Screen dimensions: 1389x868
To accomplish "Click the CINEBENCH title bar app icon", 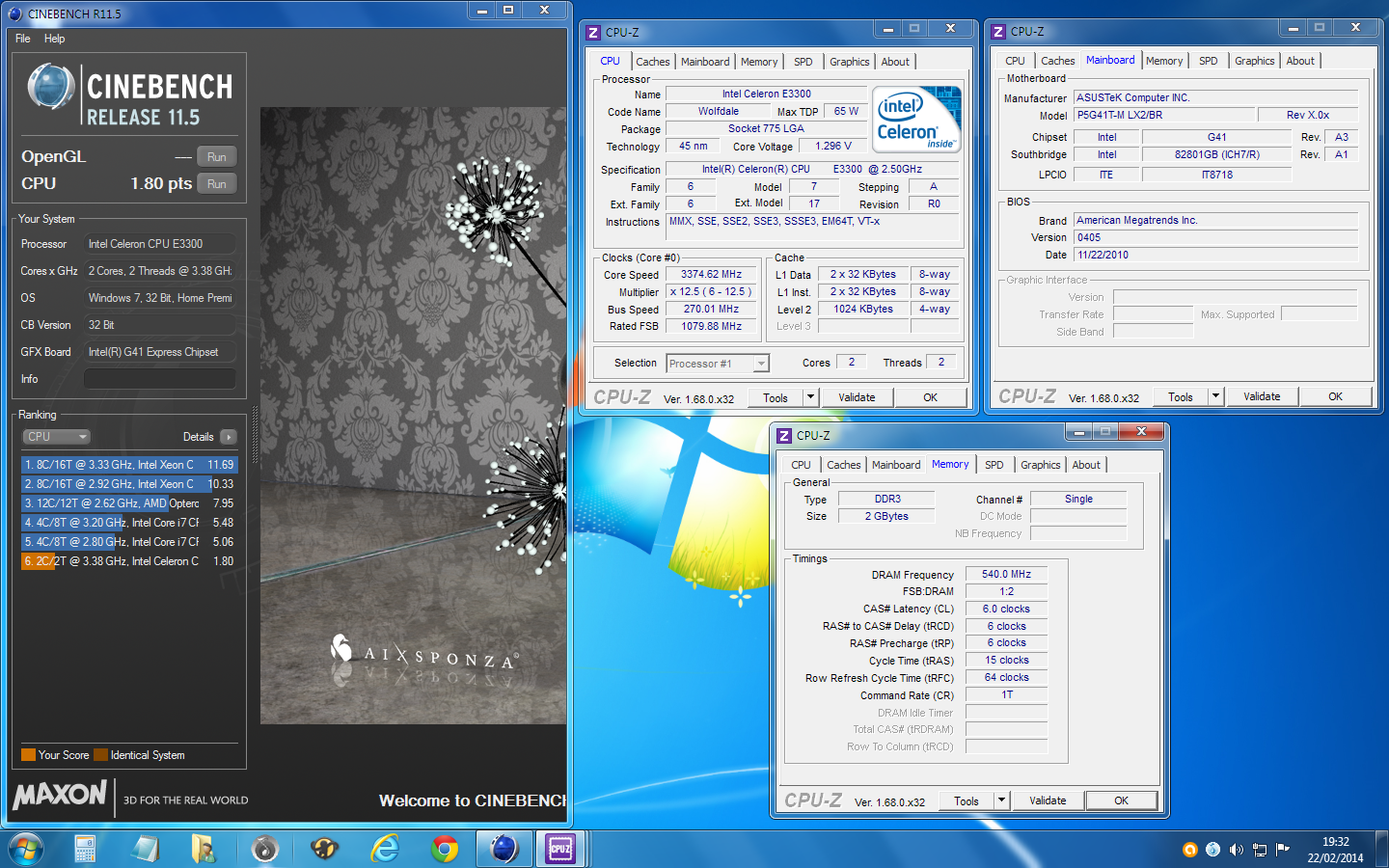I will click(14, 14).
